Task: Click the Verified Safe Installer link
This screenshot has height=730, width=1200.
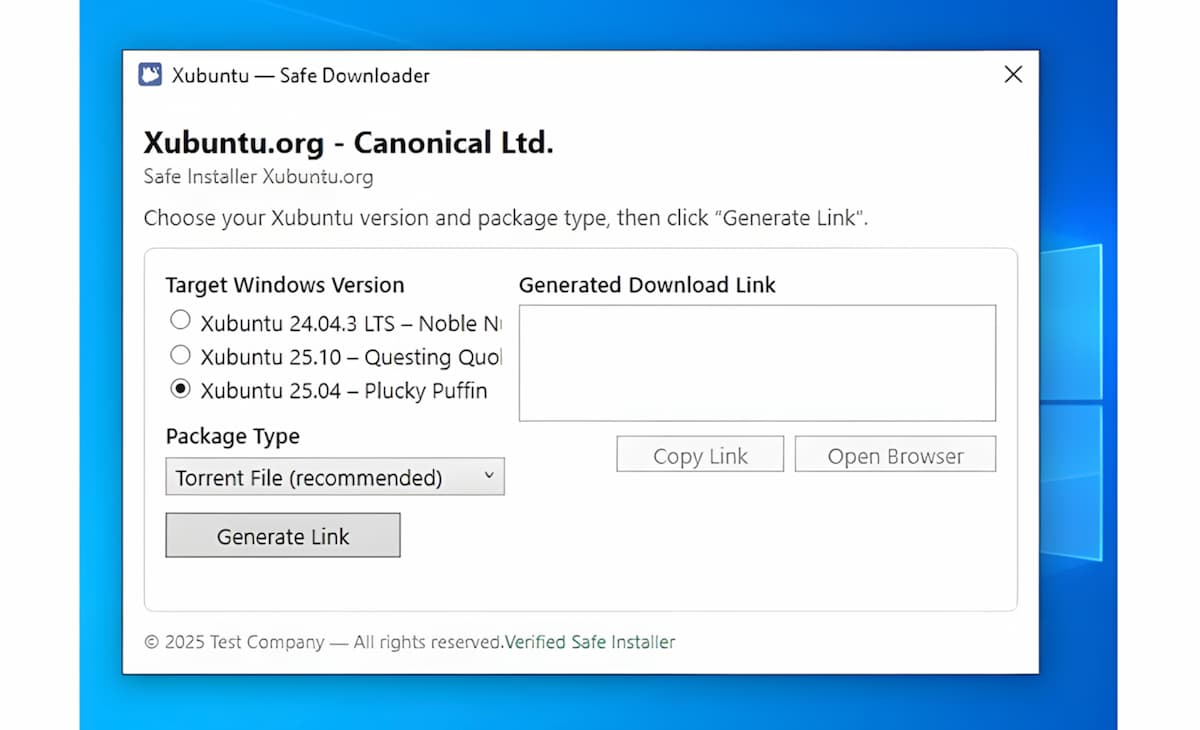Action: (x=590, y=642)
